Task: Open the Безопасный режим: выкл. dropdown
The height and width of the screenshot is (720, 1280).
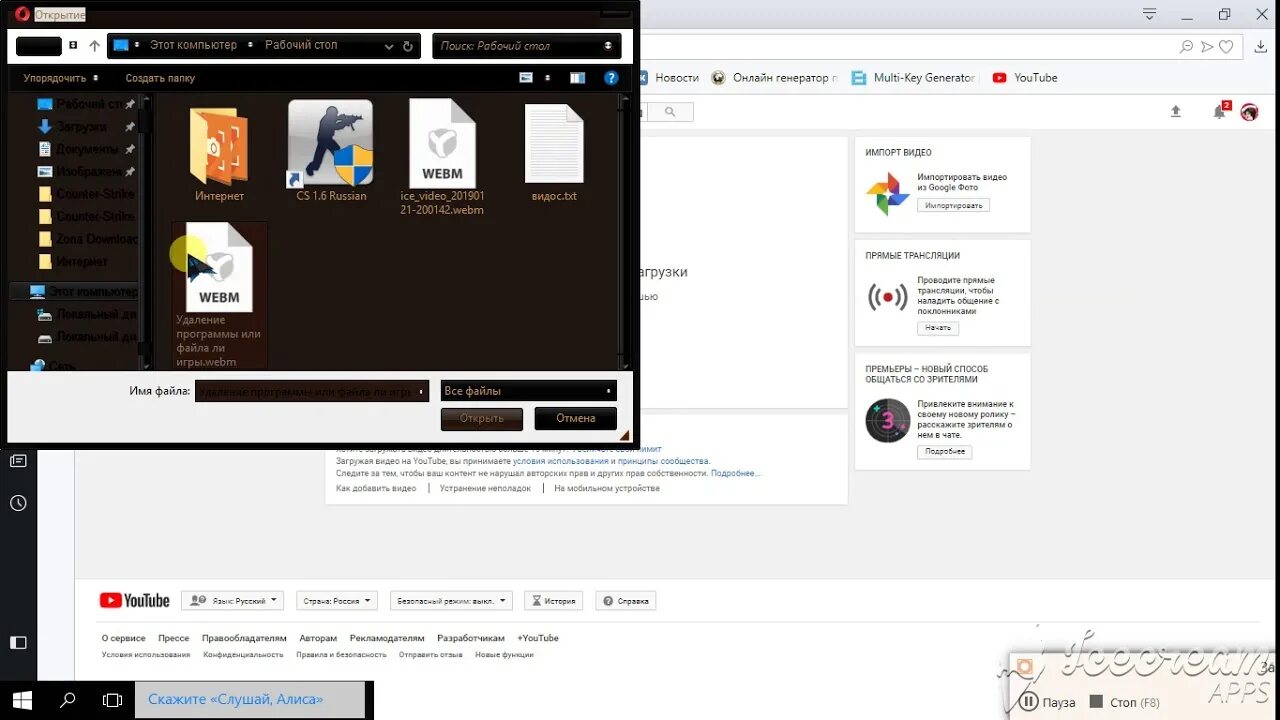Action: pyautogui.click(x=451, y=601)
